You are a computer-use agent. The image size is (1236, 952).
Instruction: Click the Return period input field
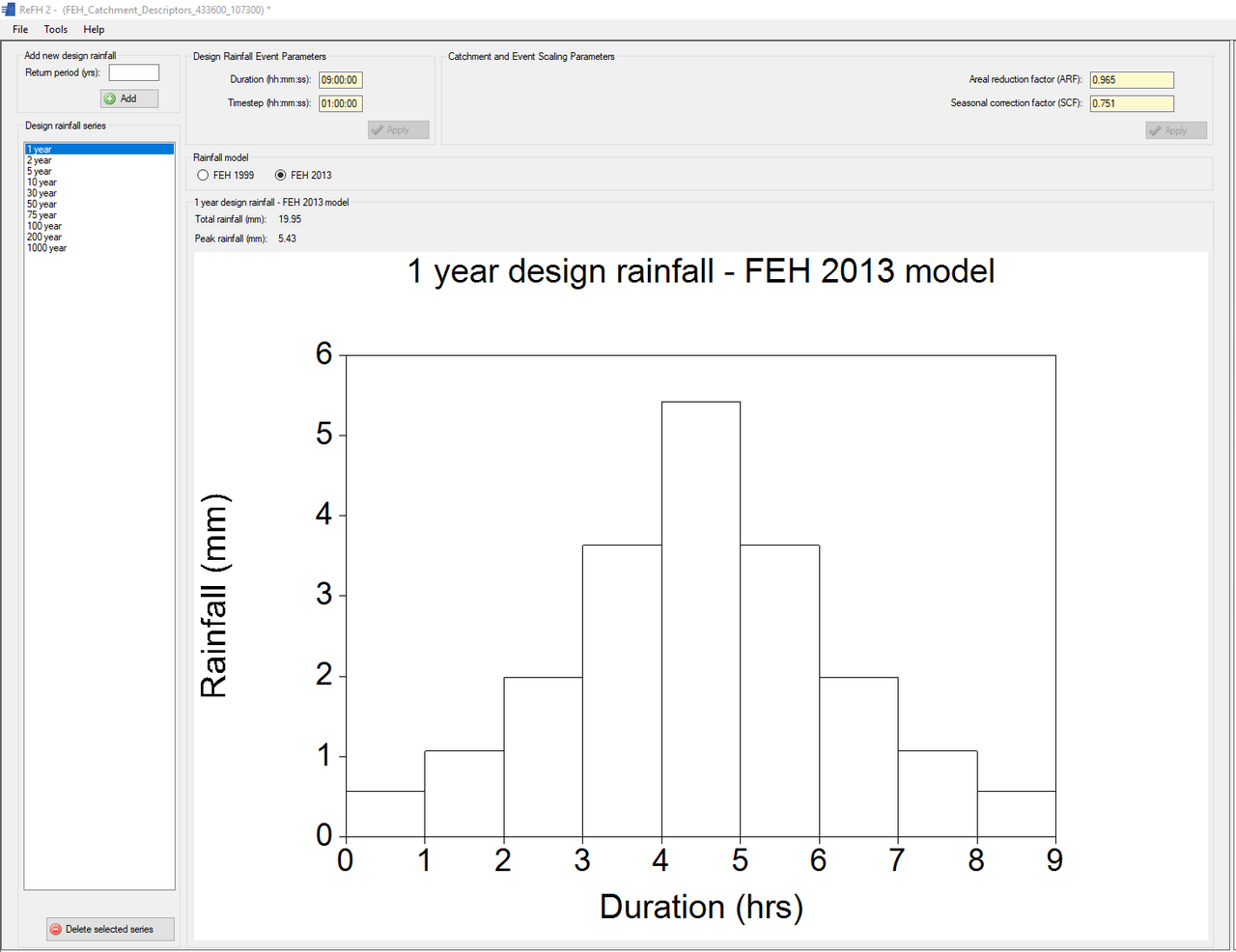coord(133,73)
